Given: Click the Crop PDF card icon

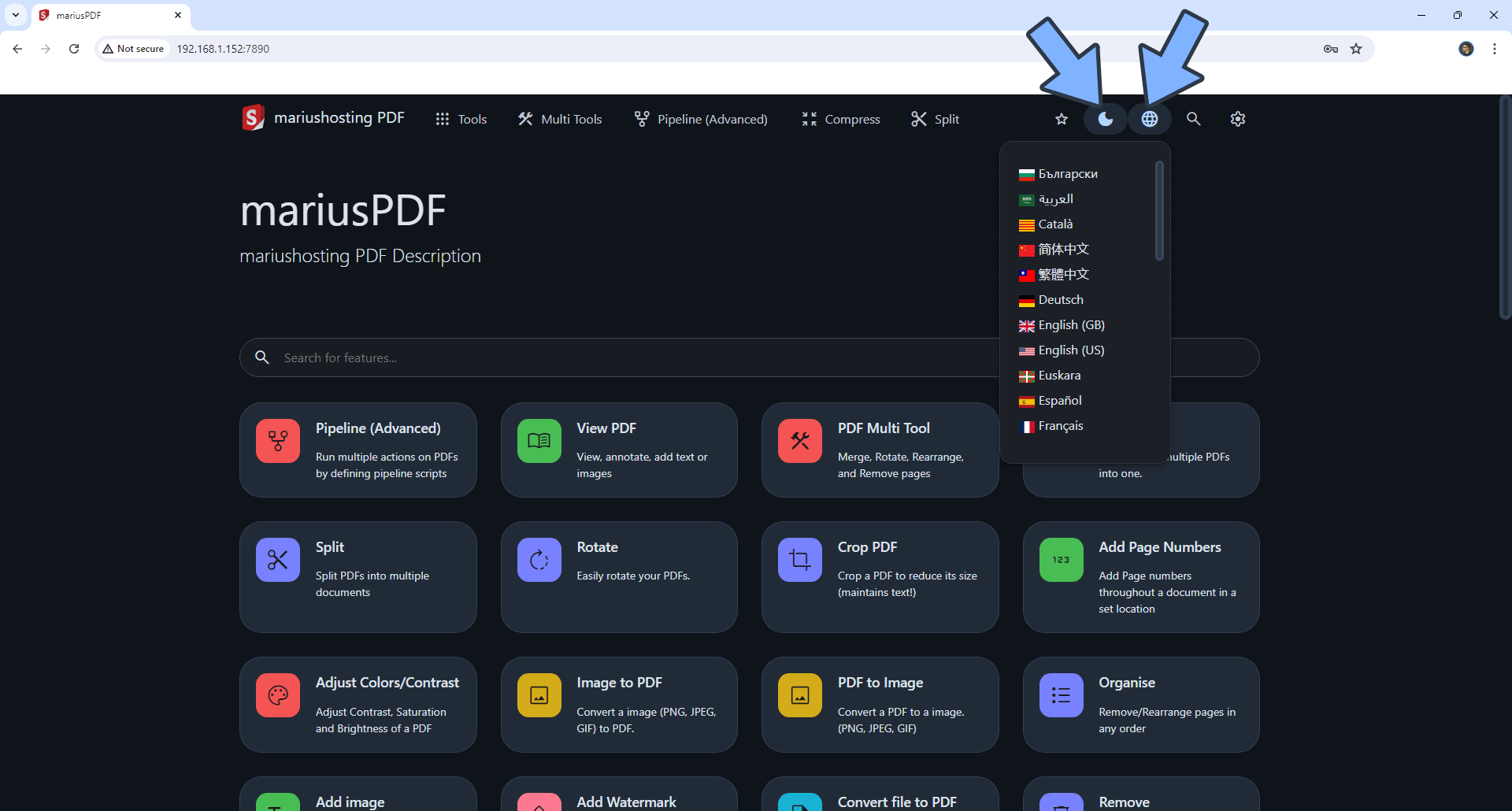Looking at the screenshot, I should 800,560.
